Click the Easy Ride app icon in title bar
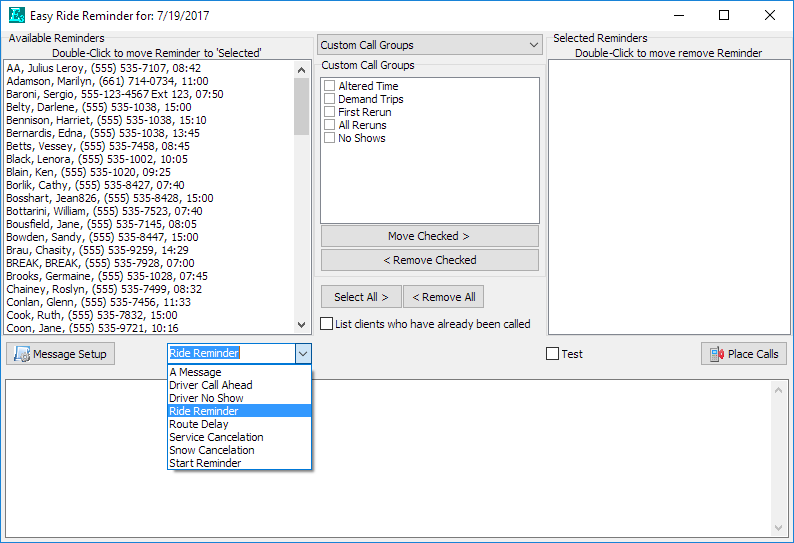Viewport: 794px width, 543px height. pos(17,15)
